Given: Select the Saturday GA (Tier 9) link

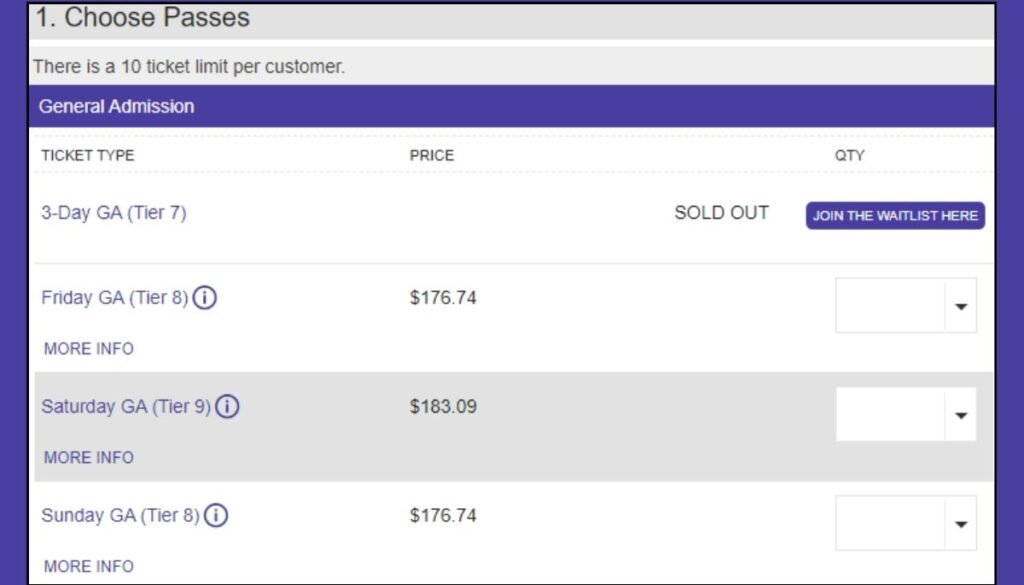Looking at the screenshot, I should tap(126, 407).
